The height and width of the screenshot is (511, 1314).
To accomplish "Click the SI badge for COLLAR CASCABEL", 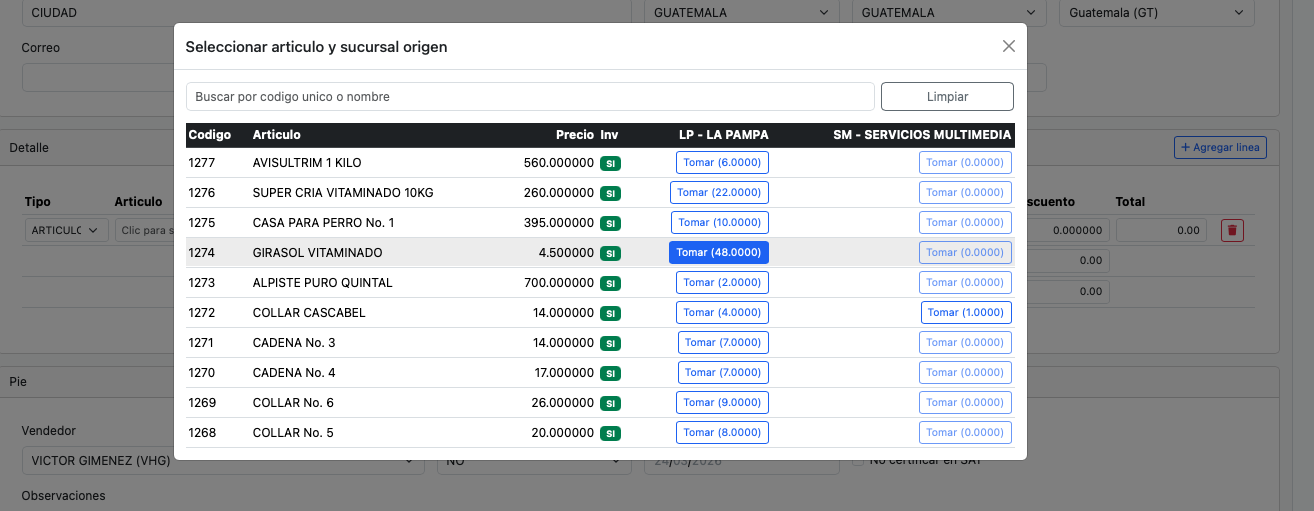I will (610, 313).
